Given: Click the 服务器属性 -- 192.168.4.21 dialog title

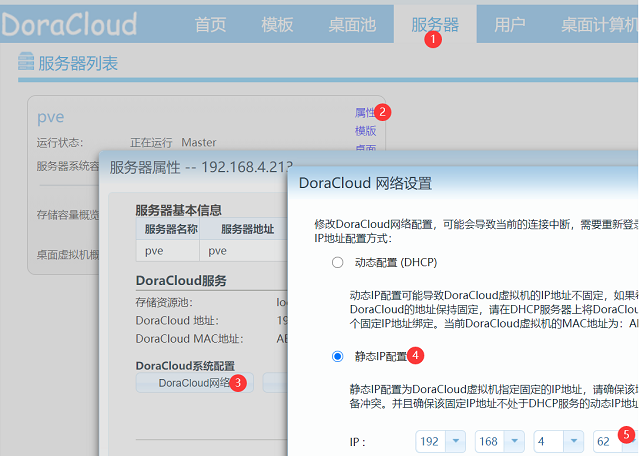Looking at the screenshot, I should [201, 167].
